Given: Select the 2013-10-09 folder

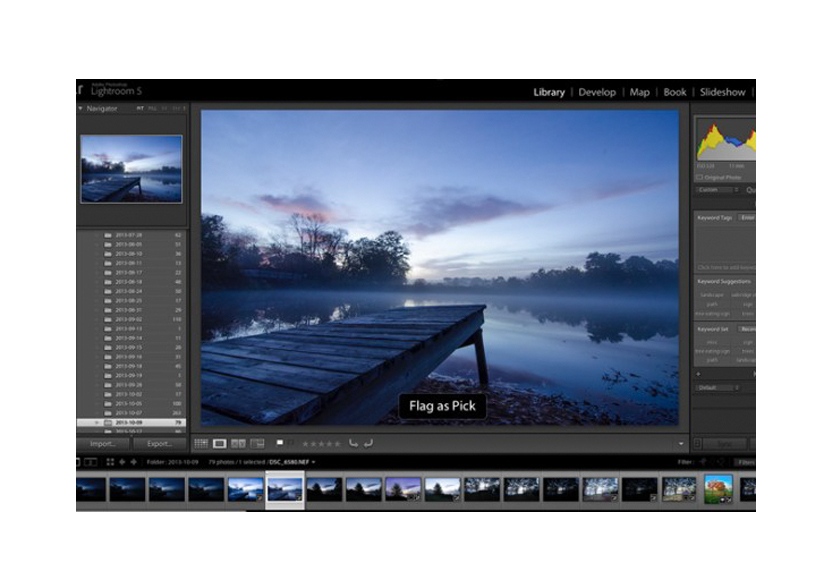Looking at the screenshot, I should (x=130, y=422).
